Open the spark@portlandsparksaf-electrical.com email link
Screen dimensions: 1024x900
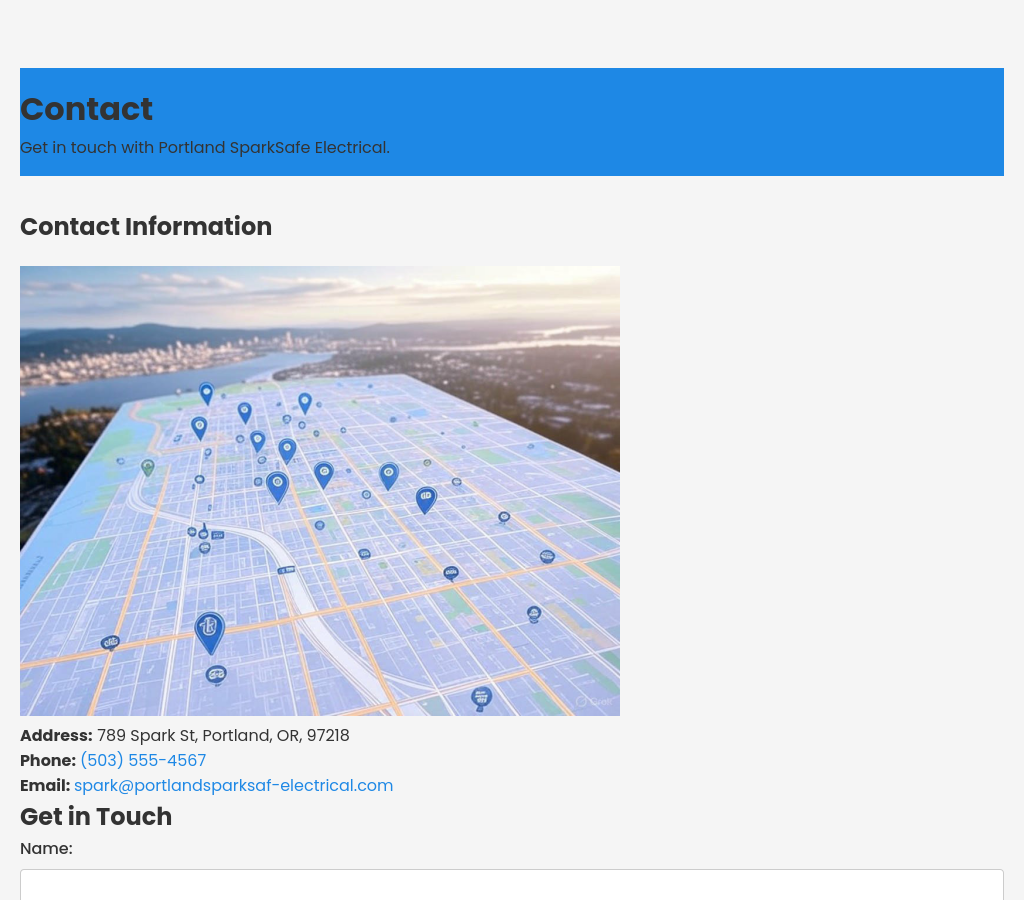233,786
